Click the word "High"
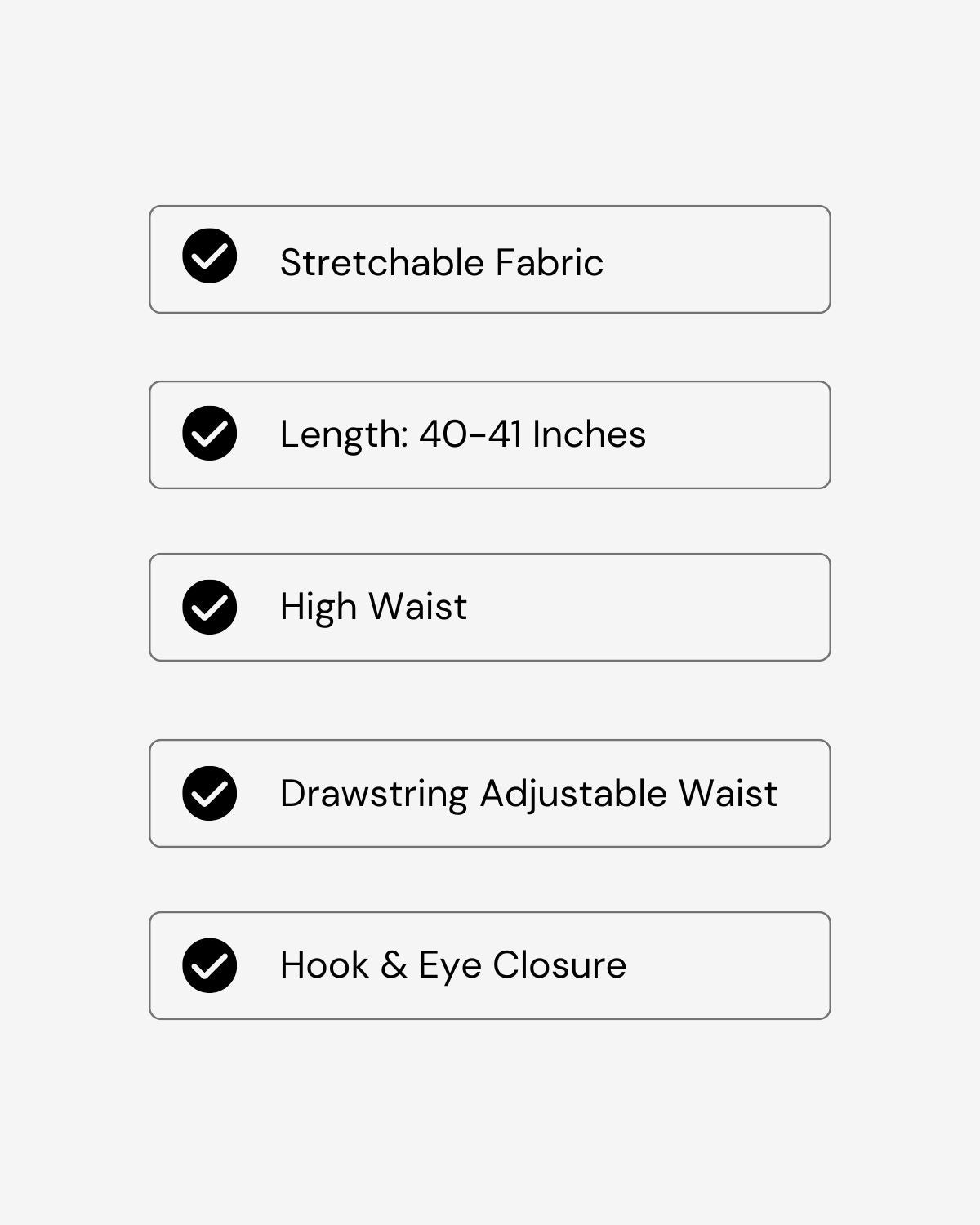 click(318, 608)
